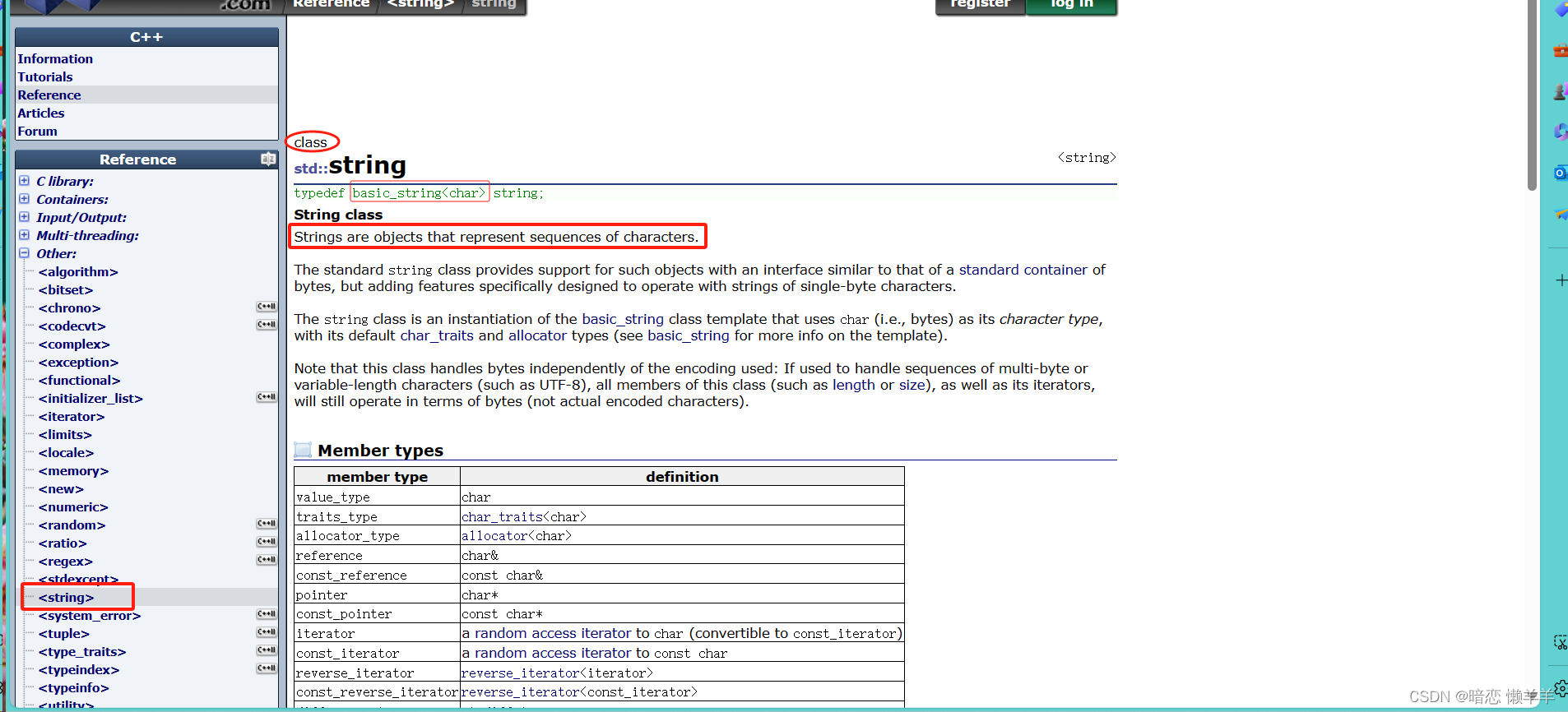Click the register button
This screenshot has width=1568, height=712.
981,5
